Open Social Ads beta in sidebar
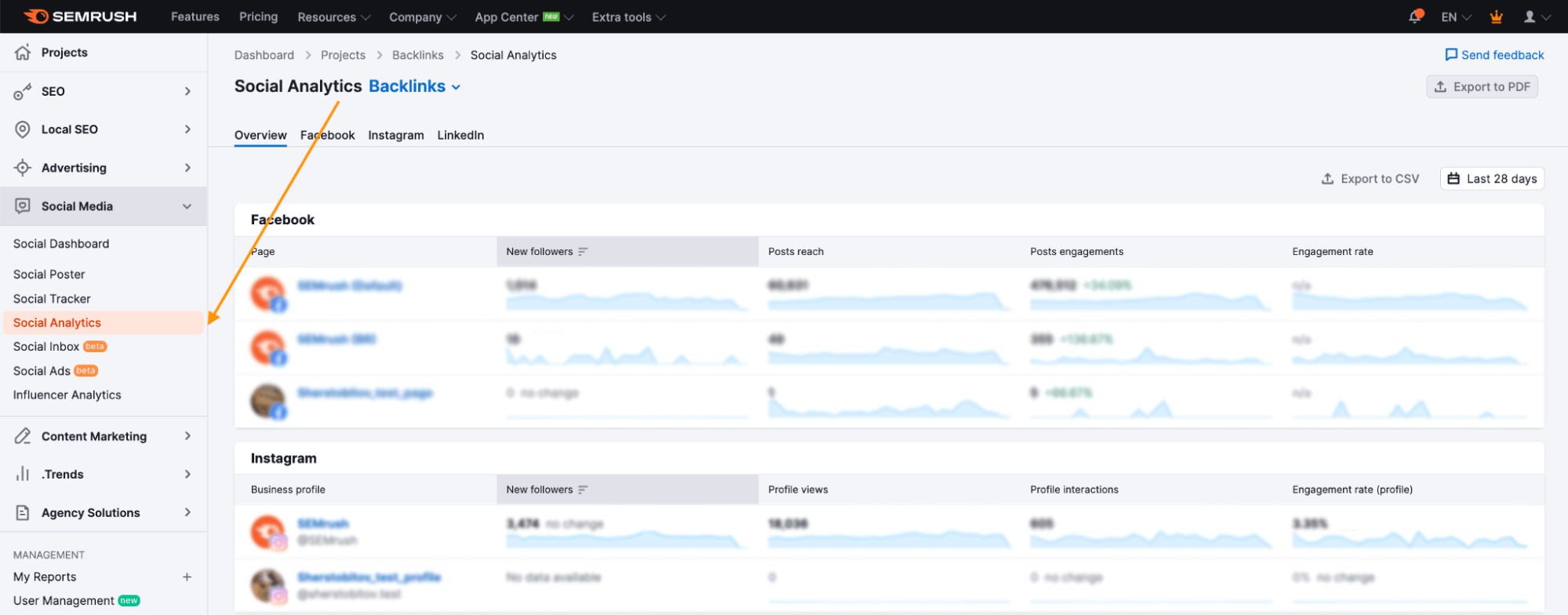The height and width of the screenshot is (615, 1568). click(x=55, y=371)
